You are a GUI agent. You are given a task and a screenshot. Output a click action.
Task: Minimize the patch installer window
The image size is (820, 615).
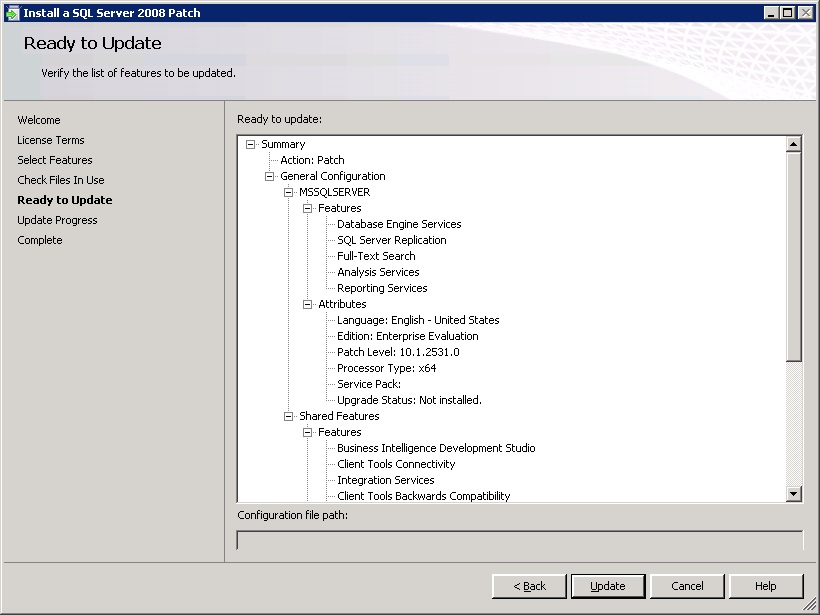tap(771, 13)
